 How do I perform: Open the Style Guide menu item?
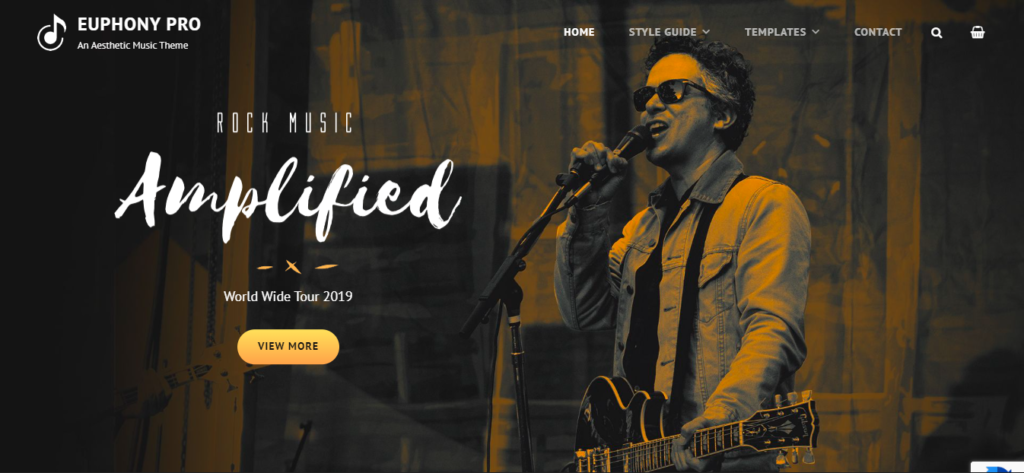tap(663, 32)
